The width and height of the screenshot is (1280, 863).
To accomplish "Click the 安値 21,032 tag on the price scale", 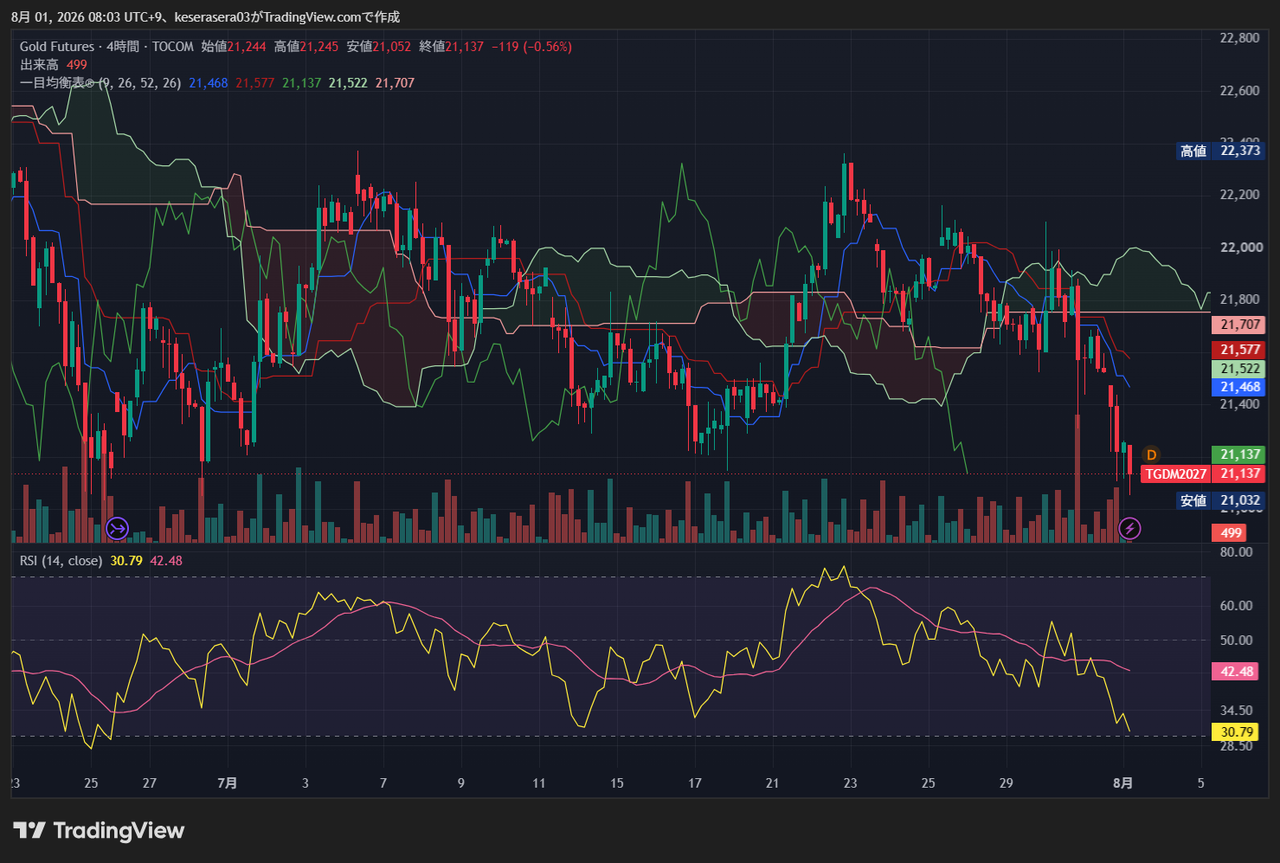I will pyautogui.click(x=1221, y=501).
